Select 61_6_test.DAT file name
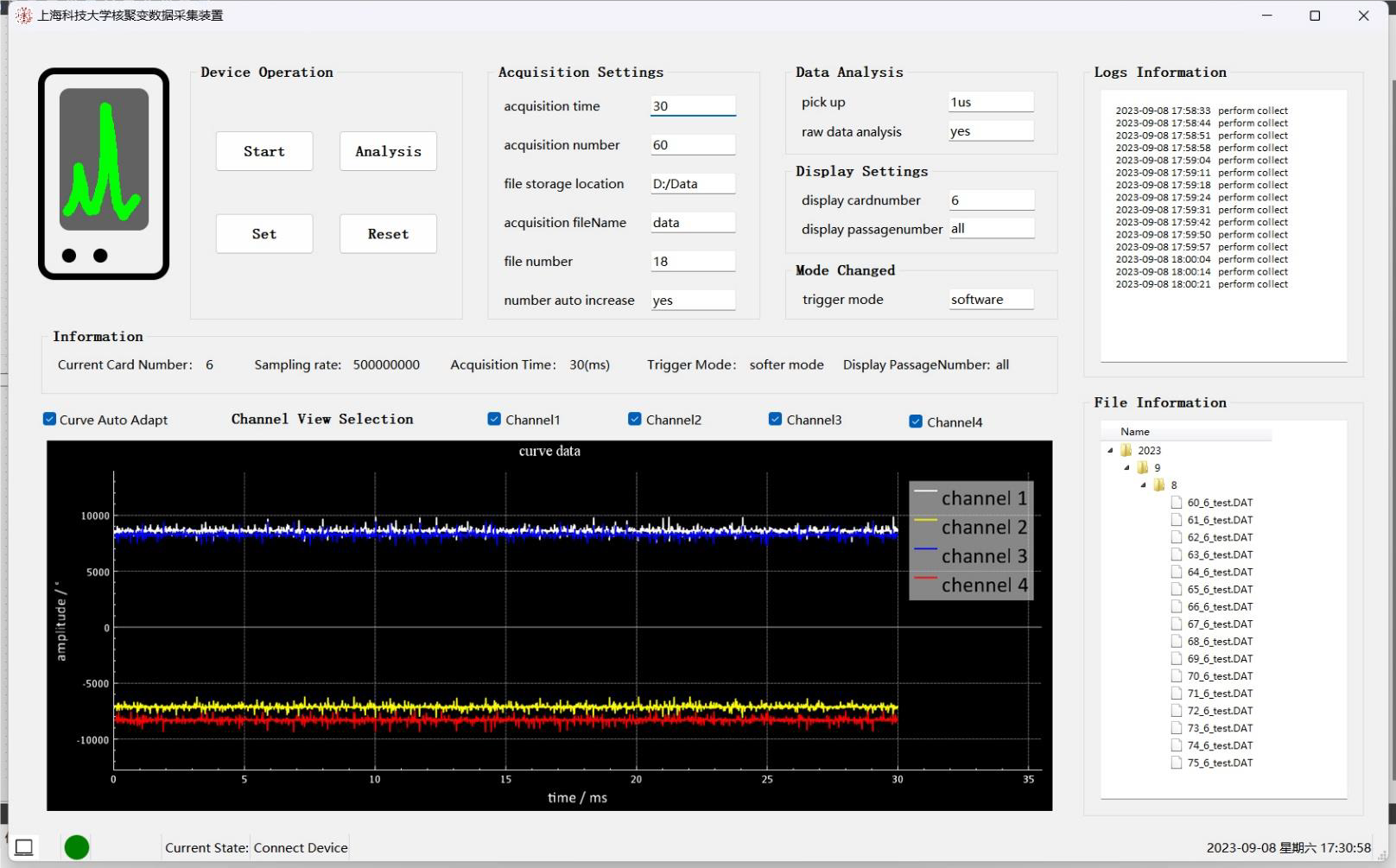1396x868 pixels. [1220, 520]
